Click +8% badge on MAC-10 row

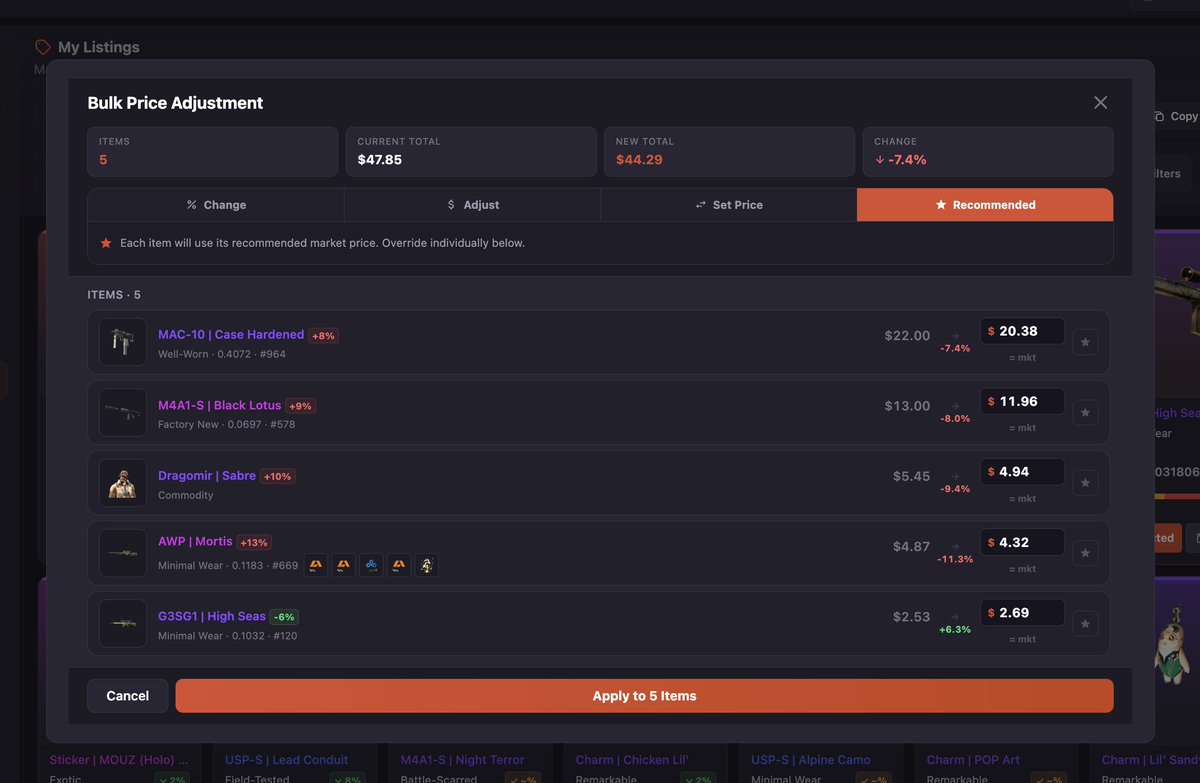(323, 336)
